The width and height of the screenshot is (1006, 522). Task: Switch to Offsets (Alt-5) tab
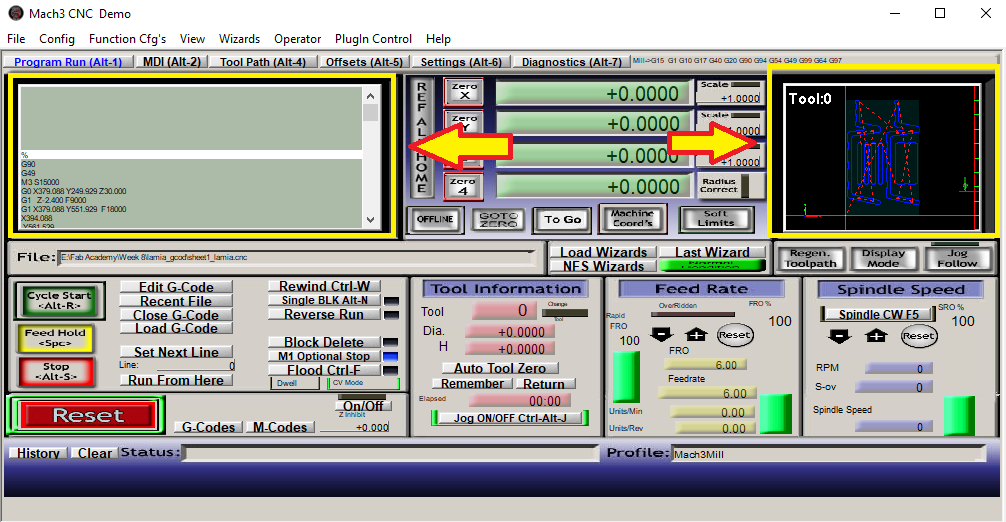364,62
